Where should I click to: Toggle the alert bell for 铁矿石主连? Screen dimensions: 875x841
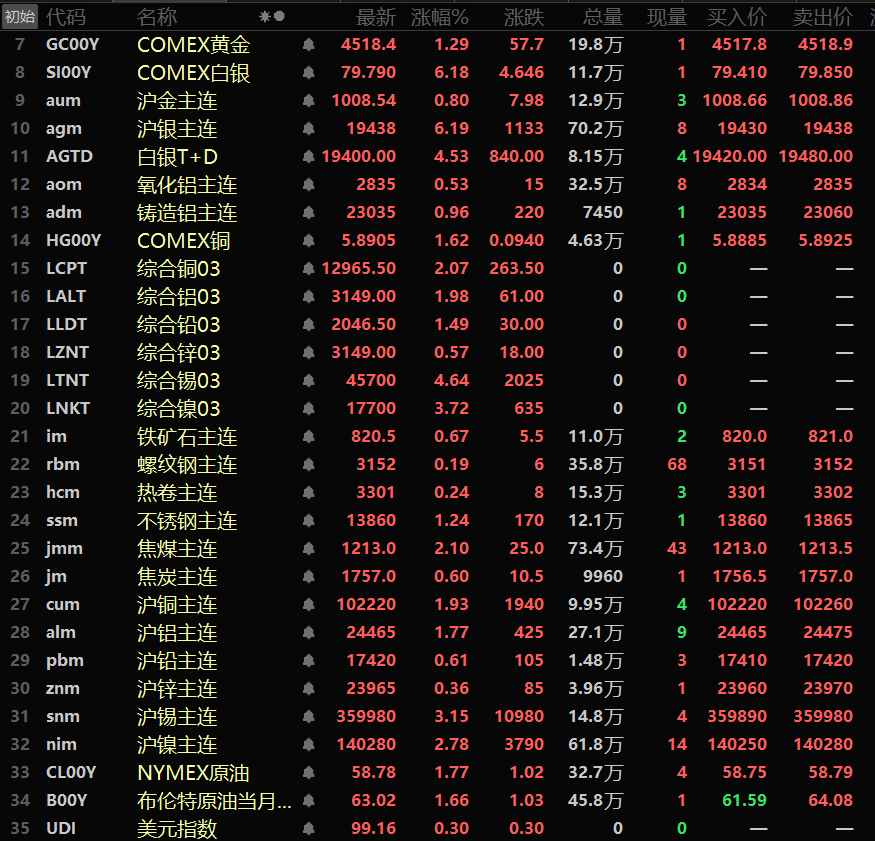(x=308, y=437)
